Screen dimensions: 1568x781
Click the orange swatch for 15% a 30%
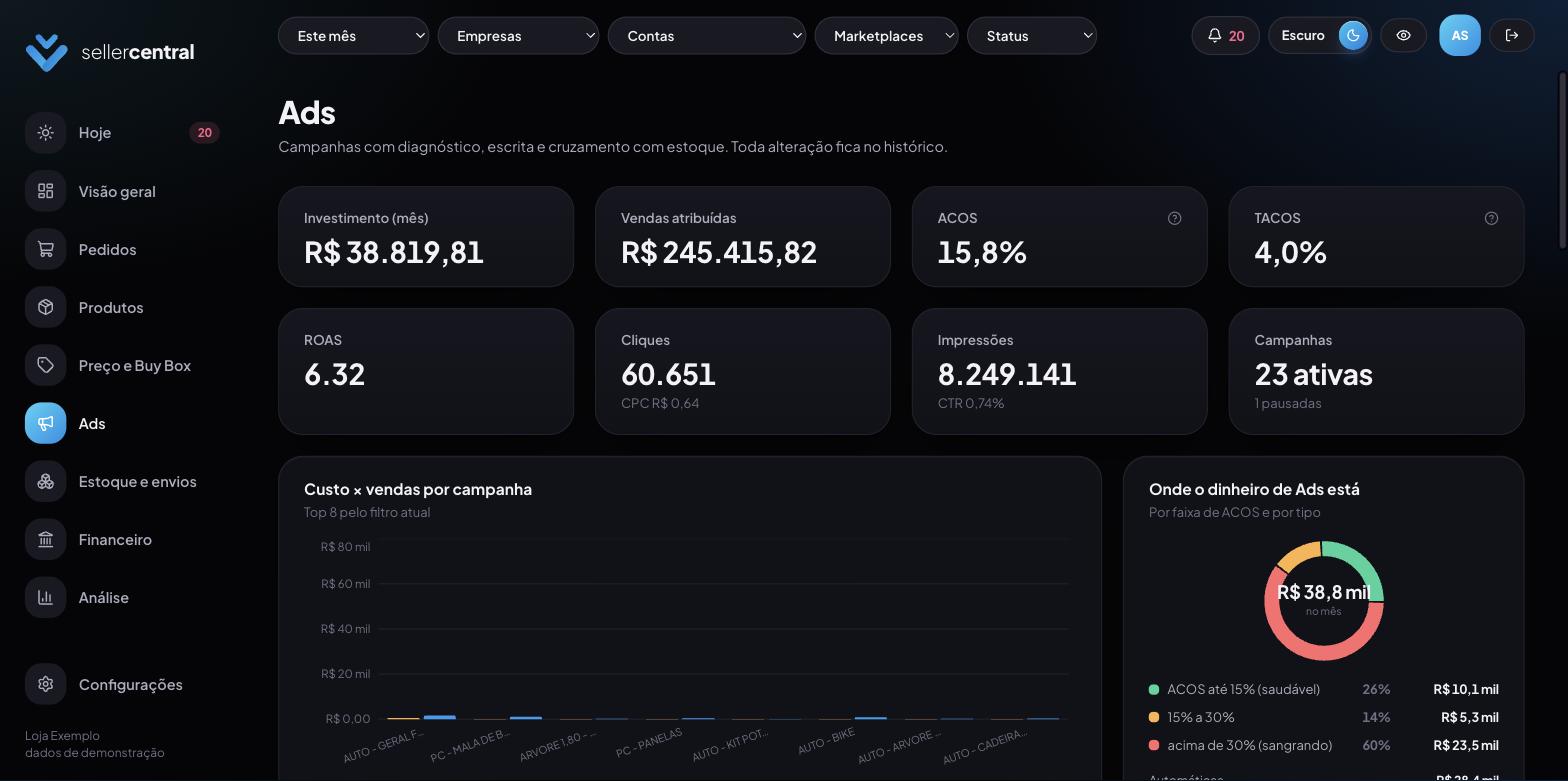(x=1154, y=717)
